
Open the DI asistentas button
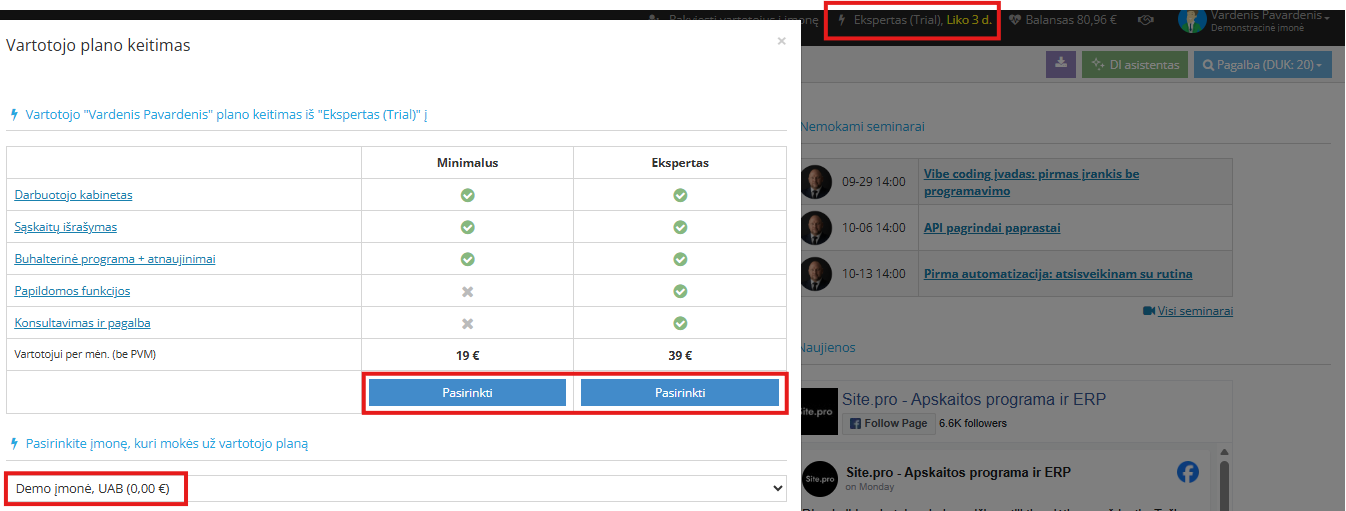1135,65
